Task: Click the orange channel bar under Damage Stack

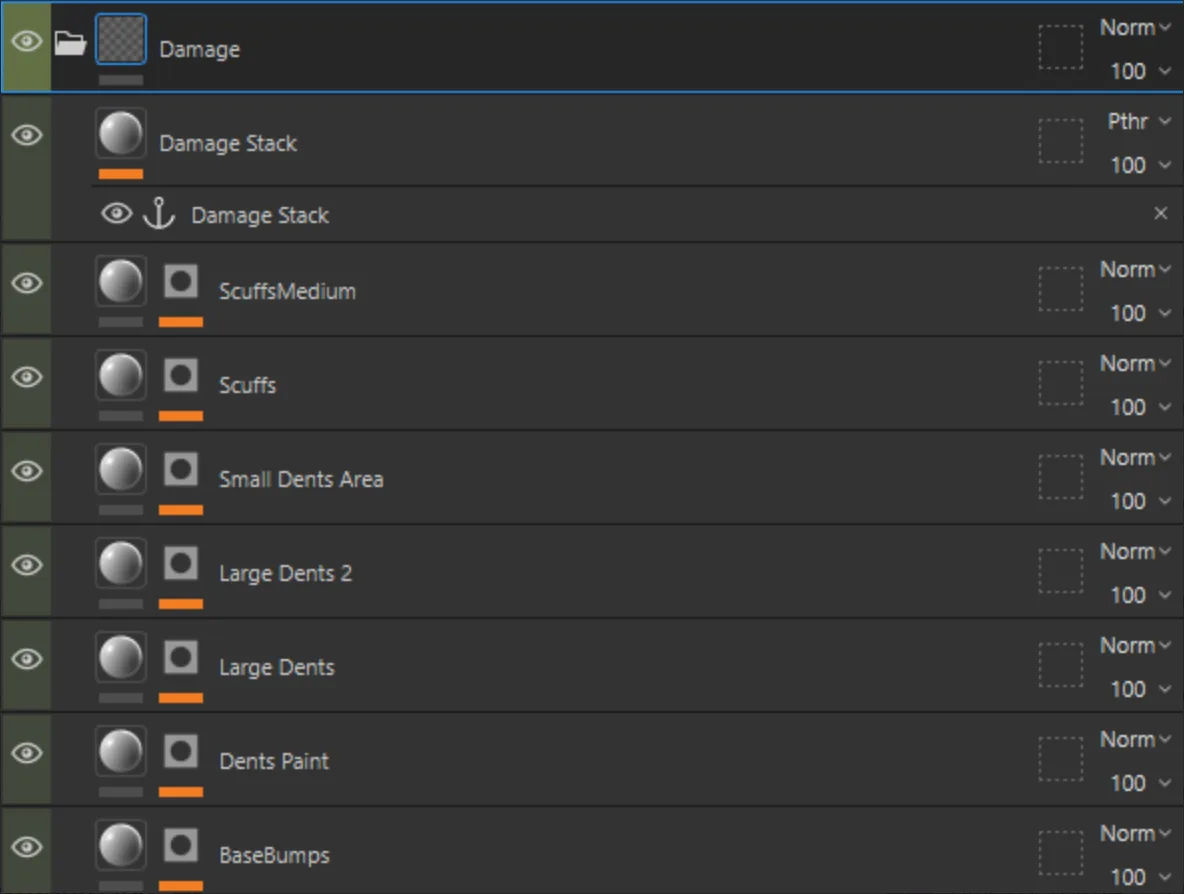Action: tap(121, 174)
